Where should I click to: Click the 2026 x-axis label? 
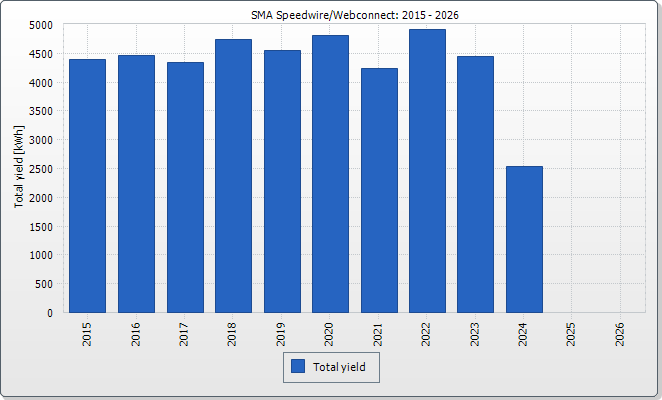pos(621,334)
